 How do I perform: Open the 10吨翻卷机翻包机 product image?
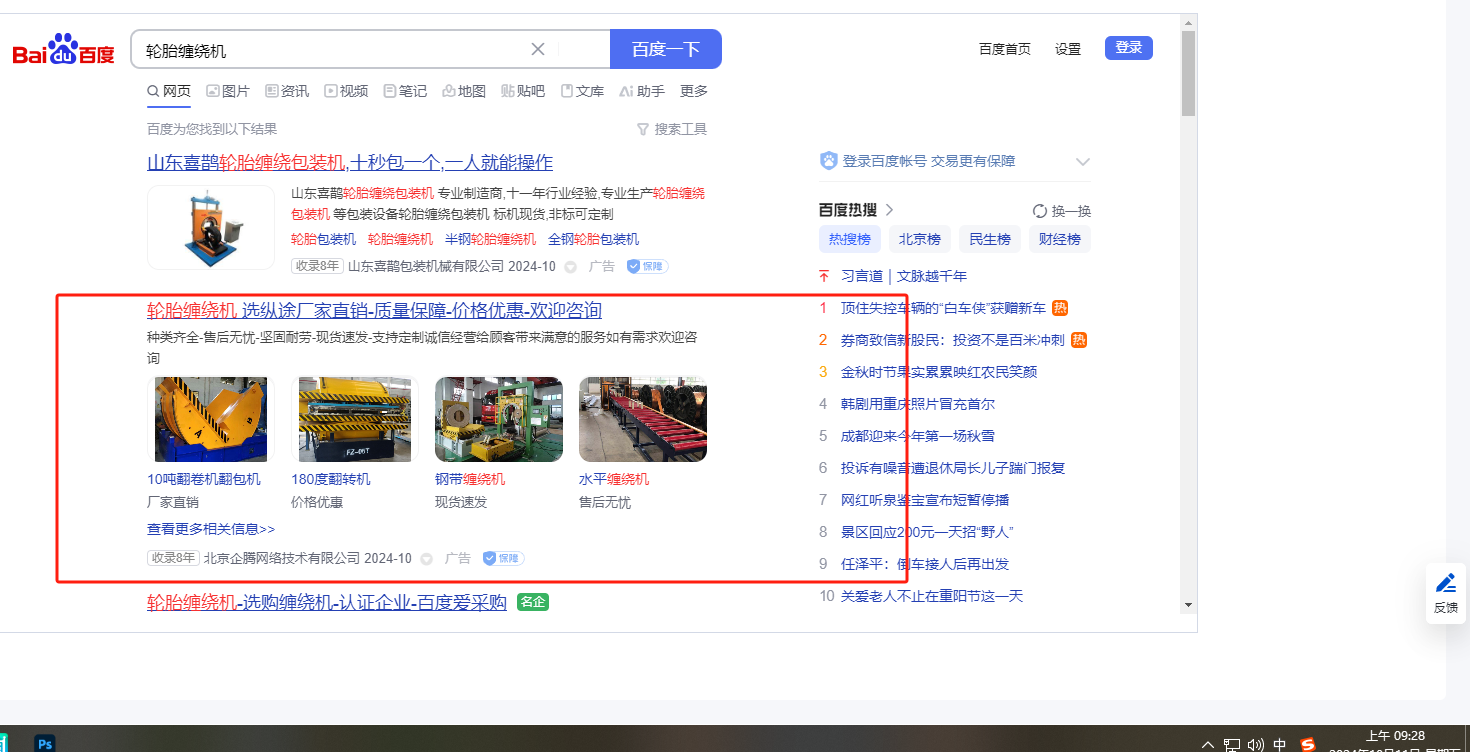(x=211, y=419)
